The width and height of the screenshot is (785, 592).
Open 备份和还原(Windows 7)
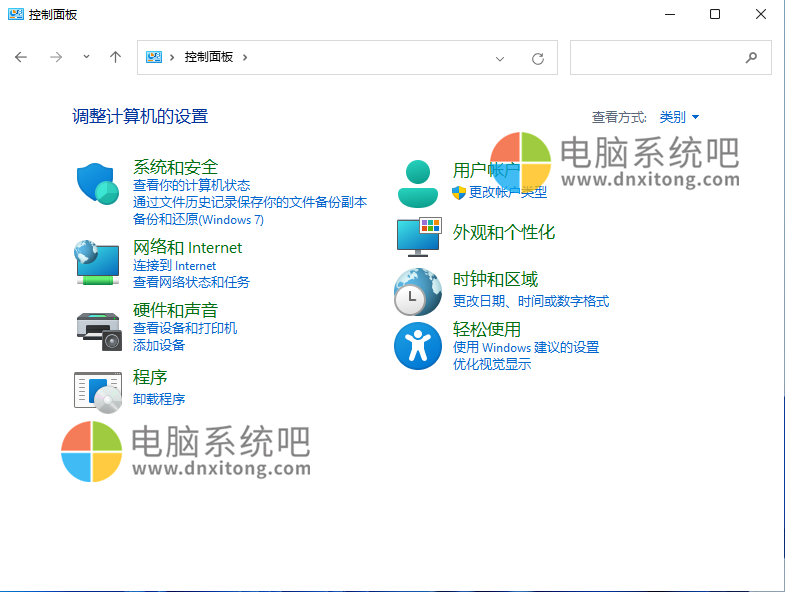[x=198, y=219]
